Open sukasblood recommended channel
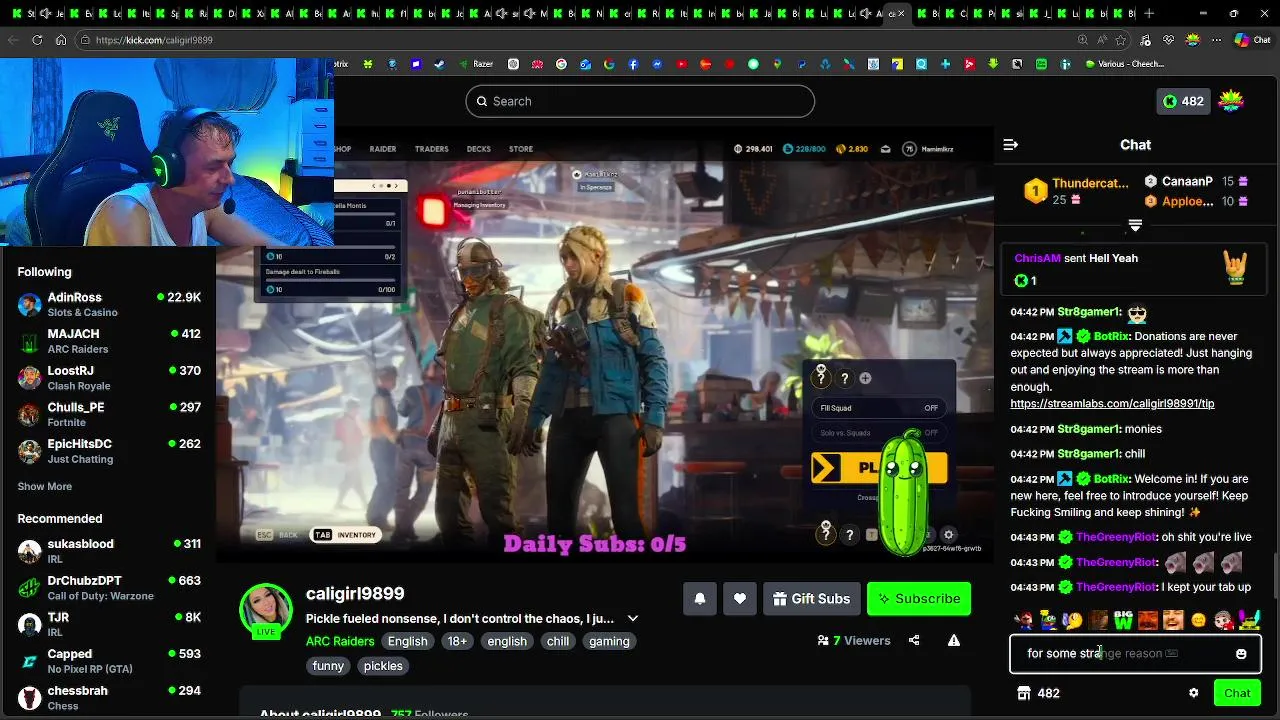1280x720 pixels. point(108,552)
